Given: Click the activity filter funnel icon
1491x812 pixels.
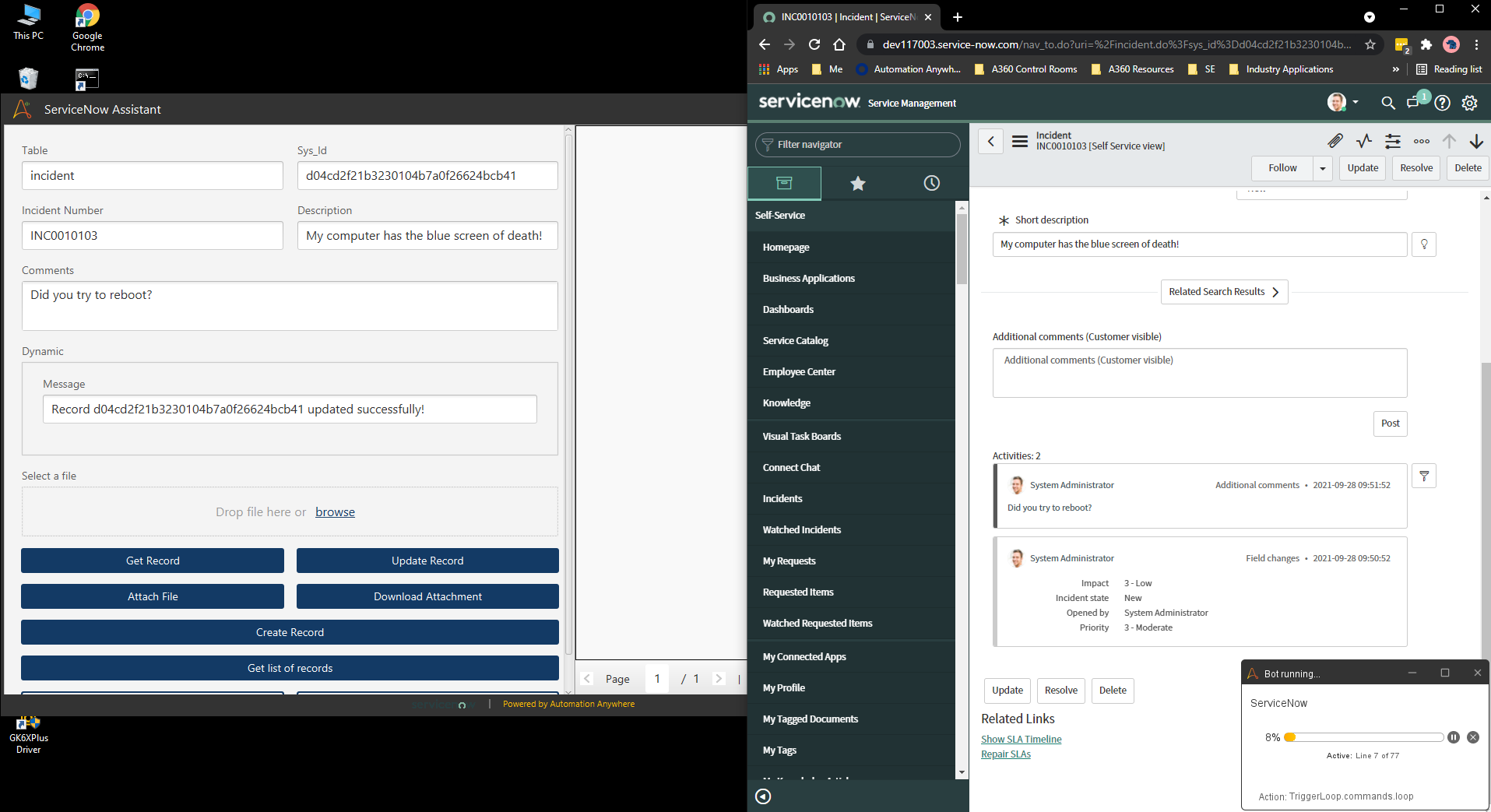Looking at the screenshot, I should [x=1424, y=476].
